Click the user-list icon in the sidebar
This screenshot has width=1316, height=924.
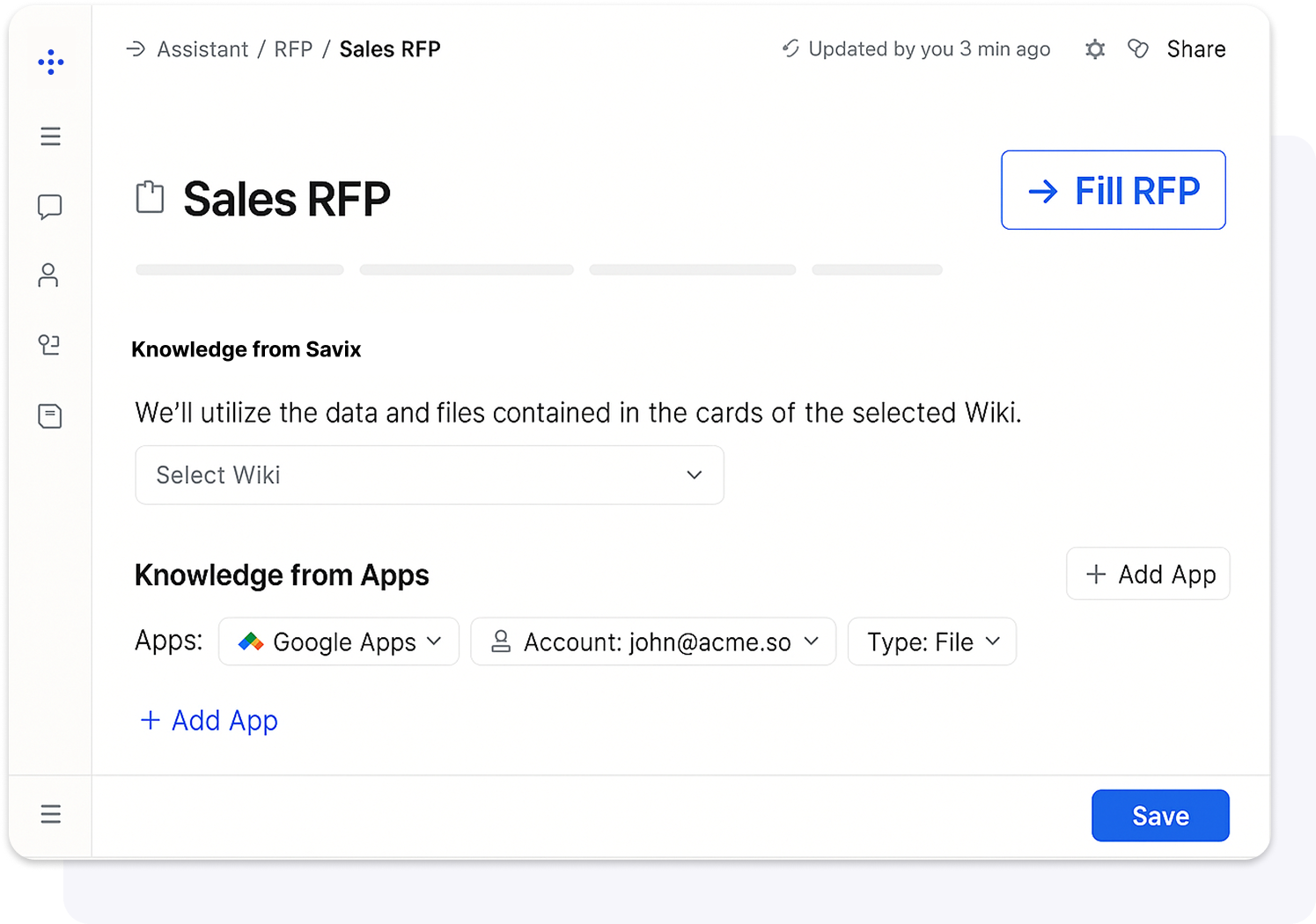(x=49, y=345)
